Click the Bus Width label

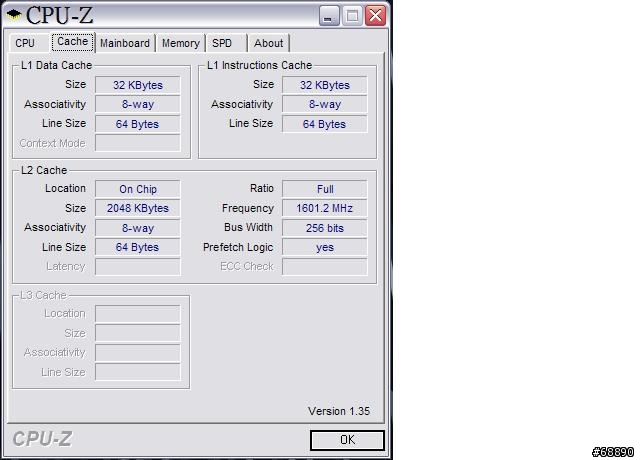pyautogui.click(x=248, y=227)
